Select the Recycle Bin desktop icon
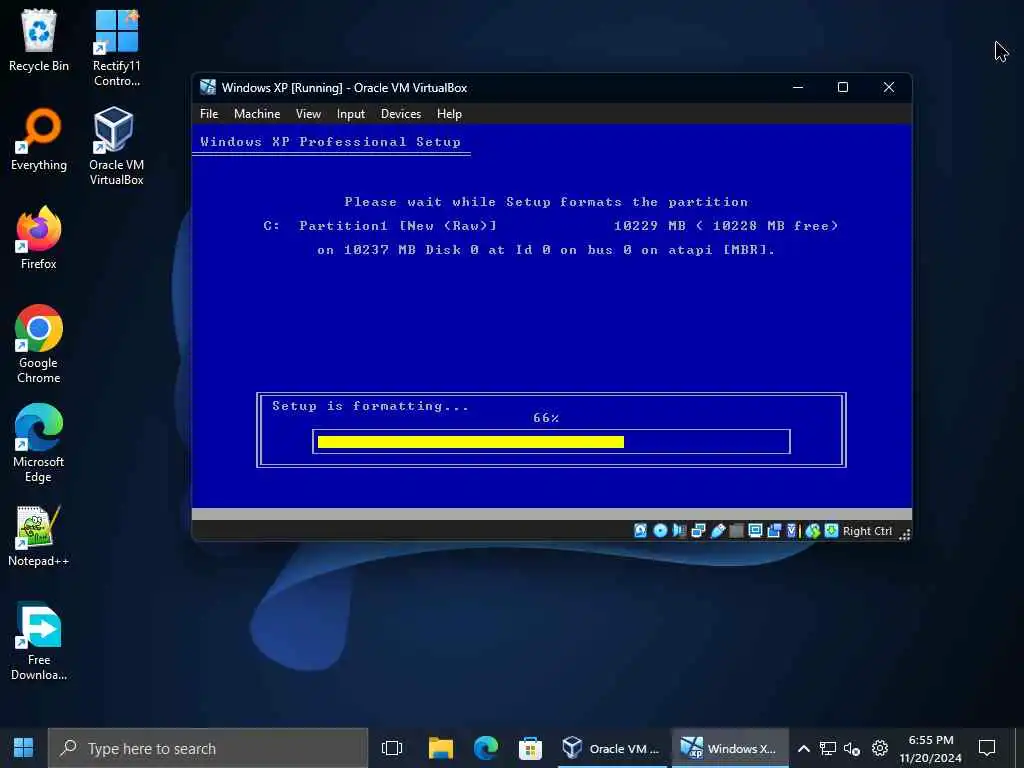Viewport: 1024px width, 768px height. [39, 40]
